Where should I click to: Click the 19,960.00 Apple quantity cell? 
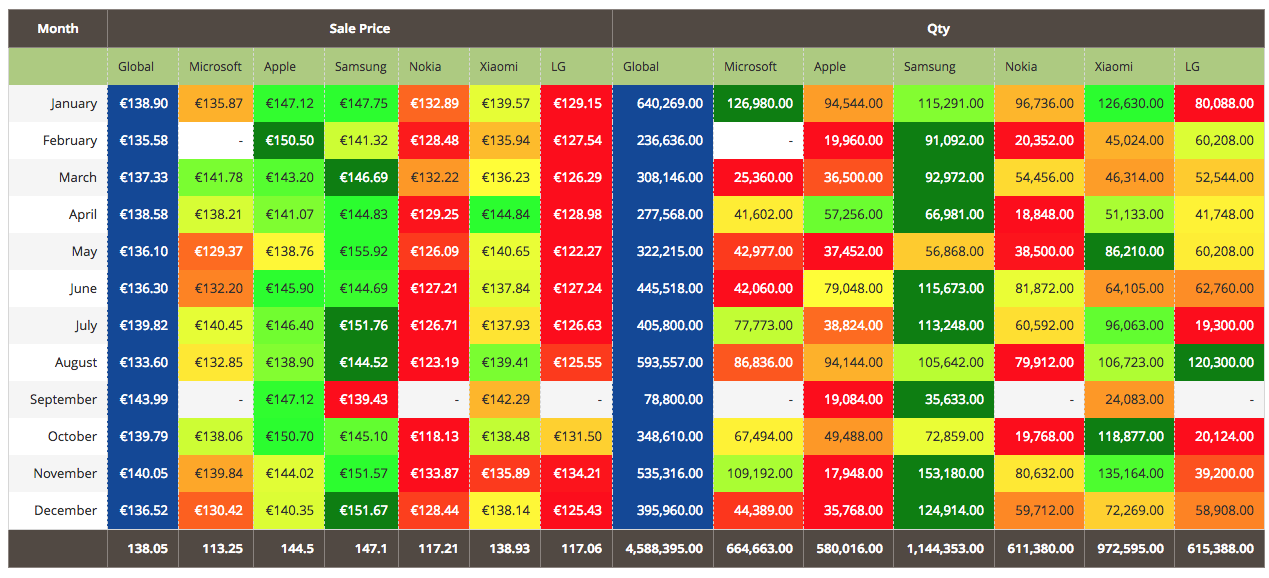pos(848,141)
